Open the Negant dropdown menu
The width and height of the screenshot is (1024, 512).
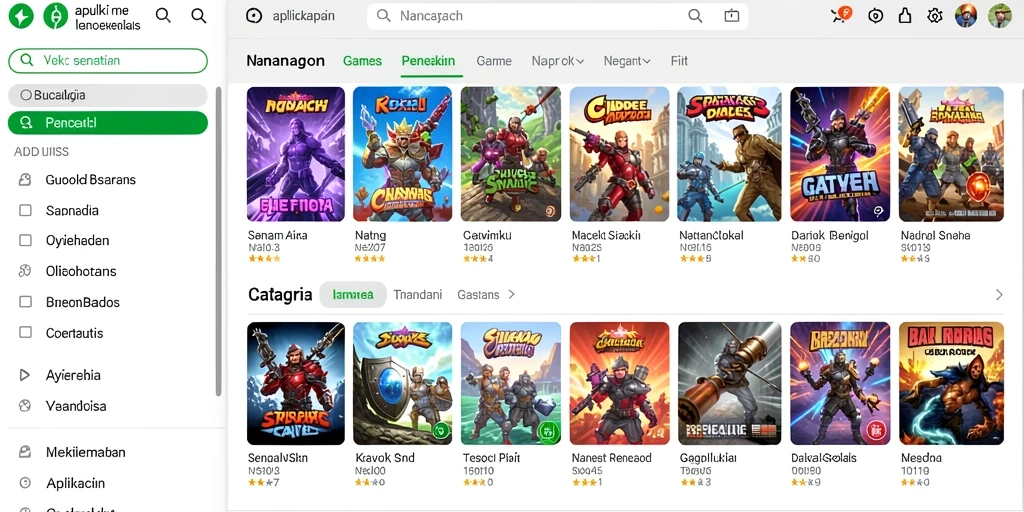point(627,61)
